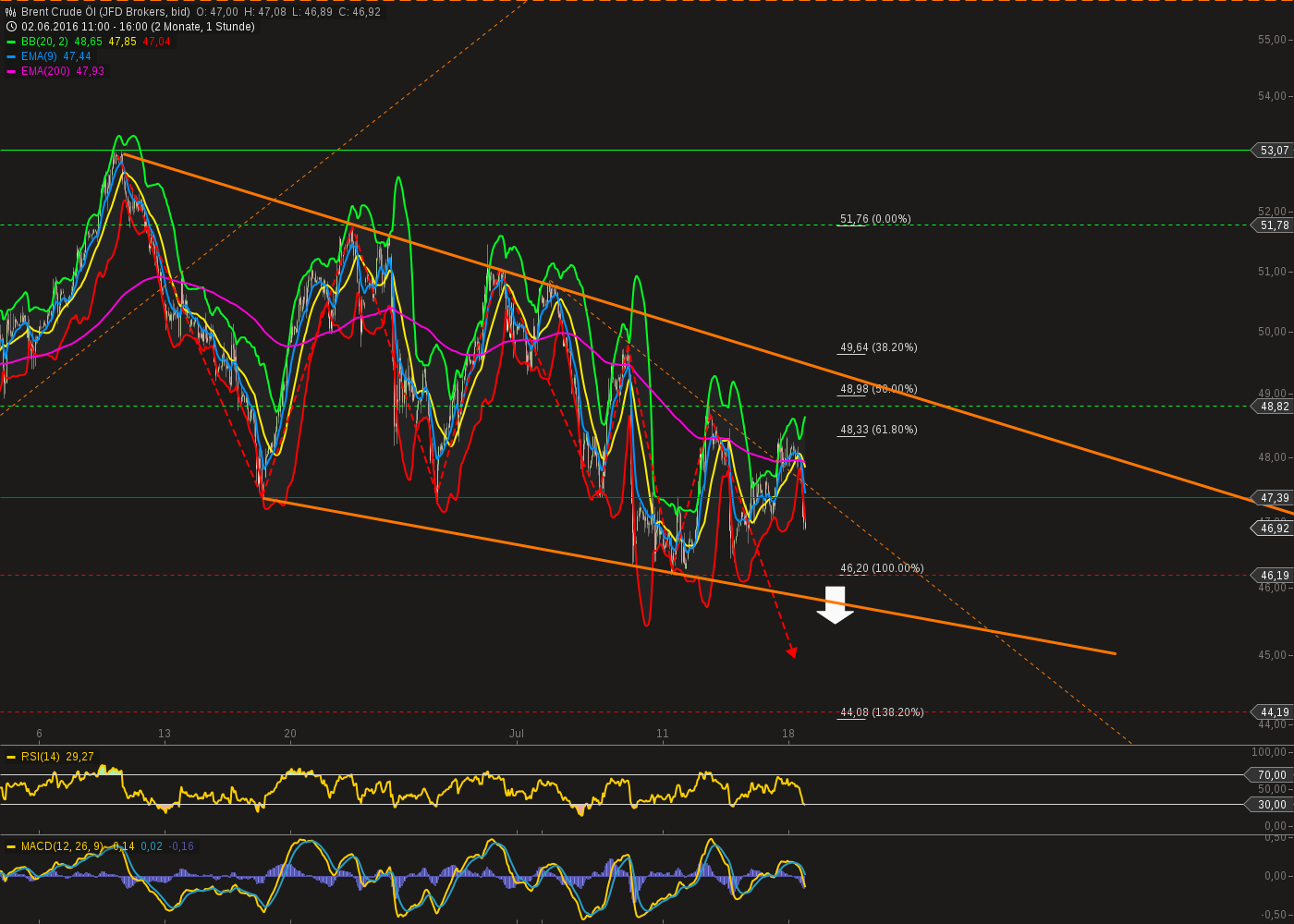Click the clock icon beside the date range
Screen dimensions: 1294x924
point(11,27)
